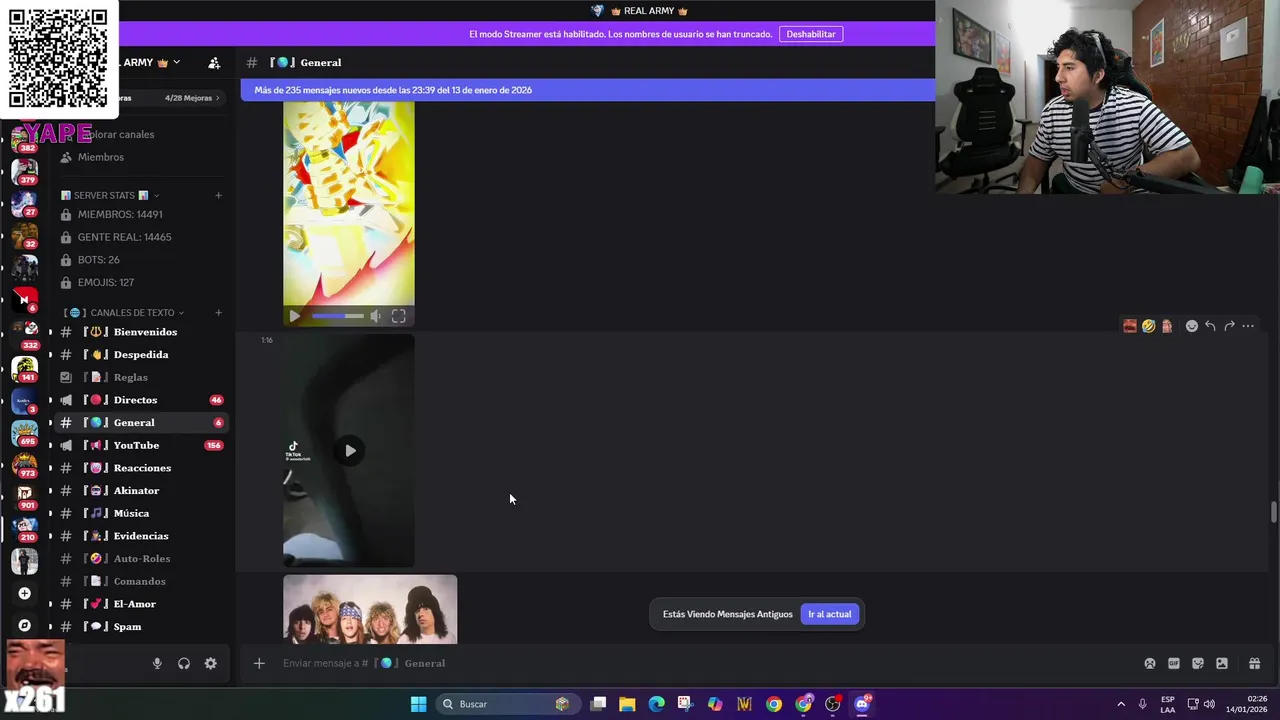Mute the microphone in user panel
1280x720 pixels.
[157, 663]
